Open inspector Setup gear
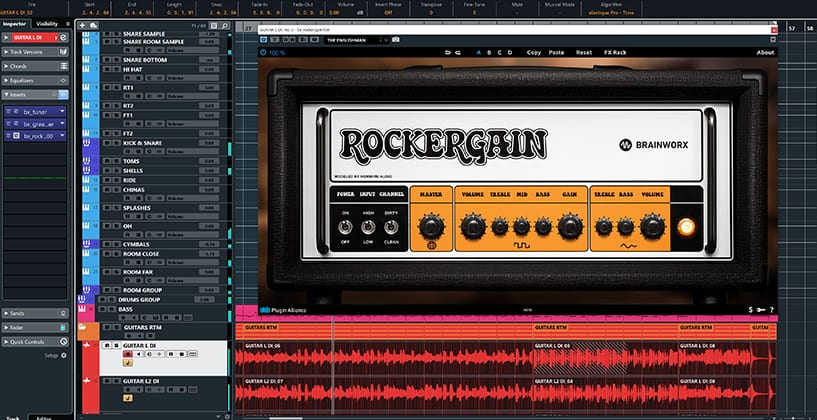The width and height of the screenshot is (817, 420). 64,355
